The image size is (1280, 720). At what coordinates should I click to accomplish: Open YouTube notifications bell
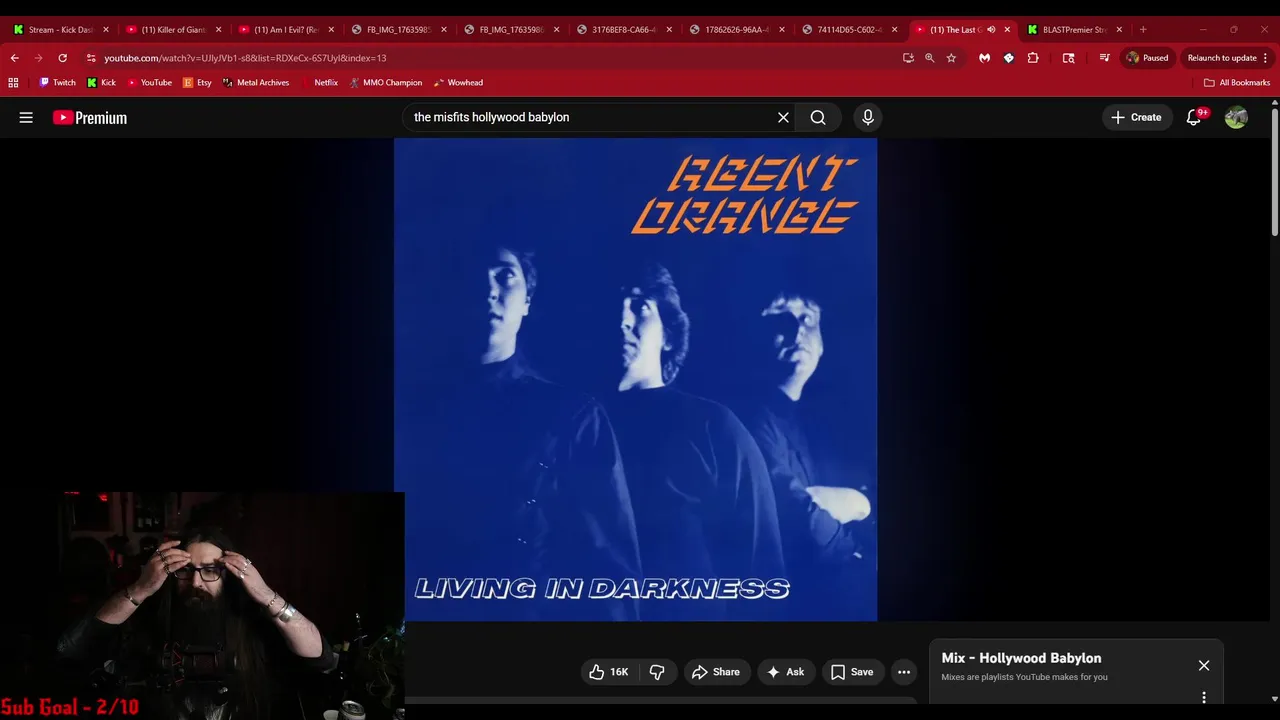1194,117
